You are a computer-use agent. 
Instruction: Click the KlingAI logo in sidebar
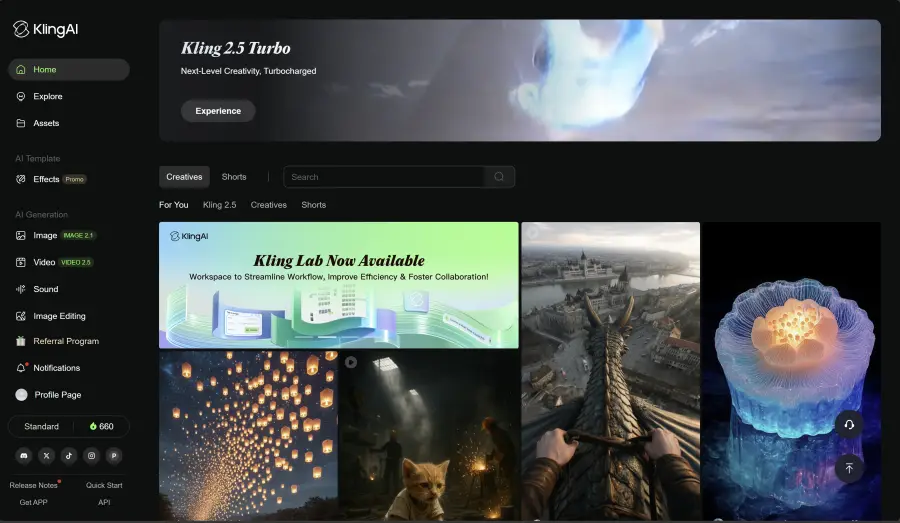[x=45, y=30]
